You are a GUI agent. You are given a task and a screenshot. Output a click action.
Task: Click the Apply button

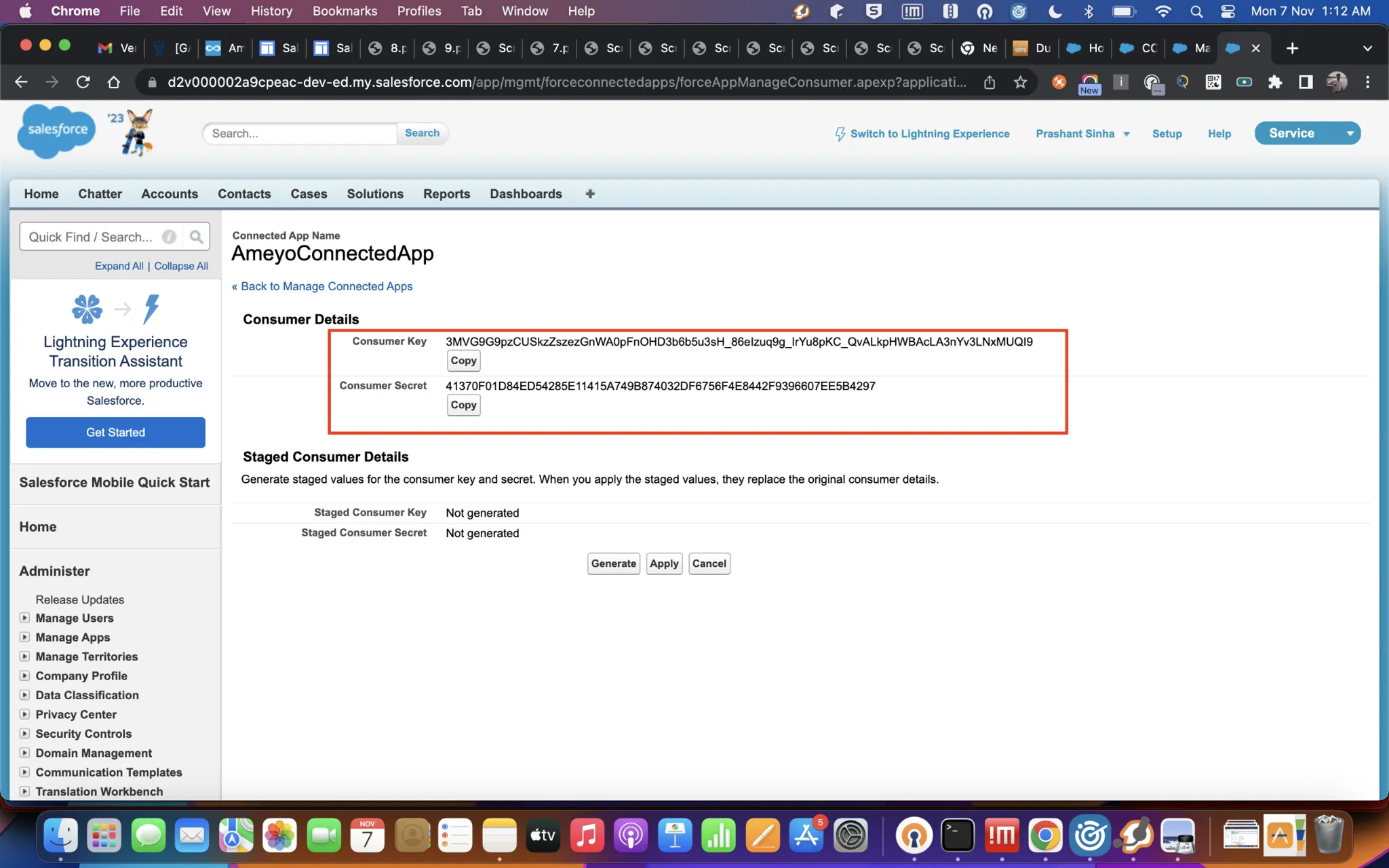(664, 564)
